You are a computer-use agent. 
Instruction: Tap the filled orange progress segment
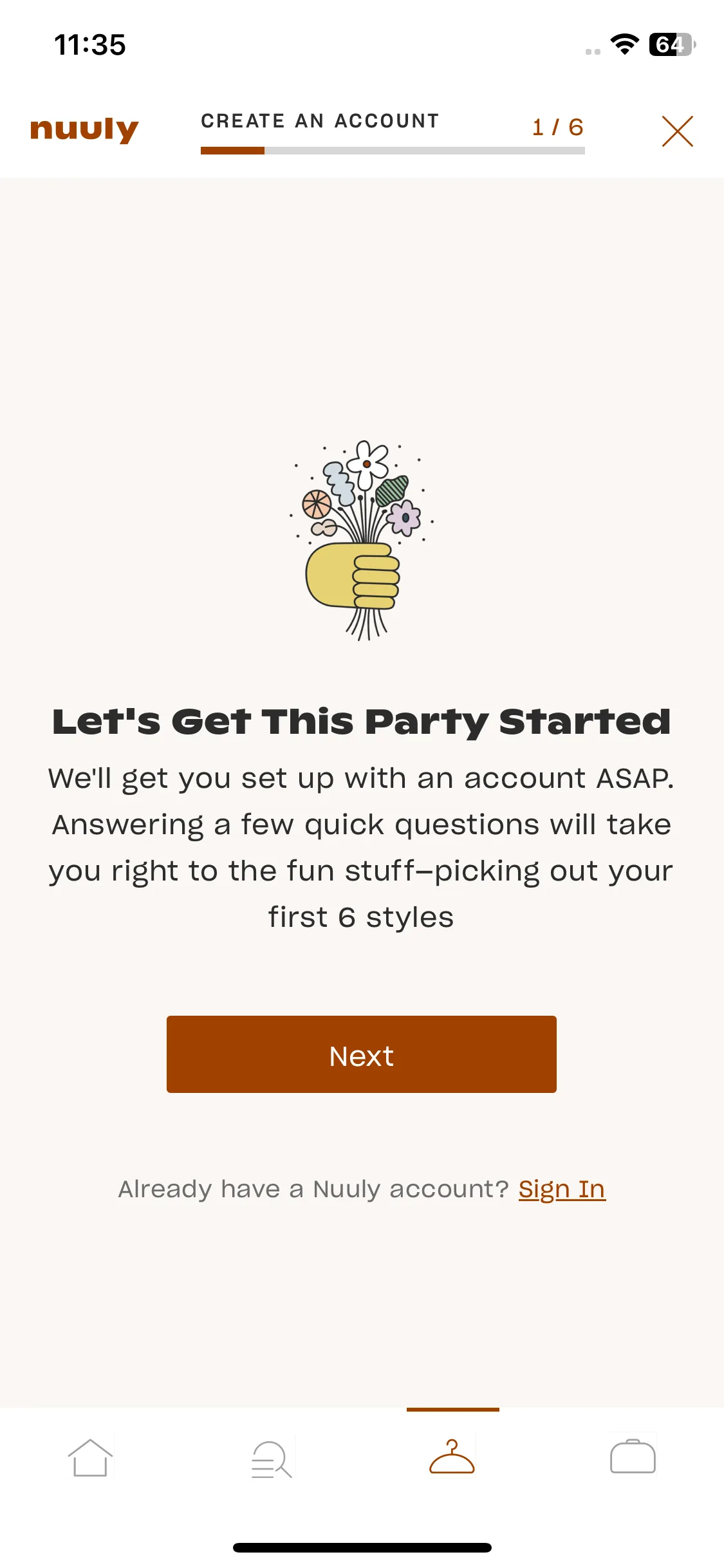232,151
